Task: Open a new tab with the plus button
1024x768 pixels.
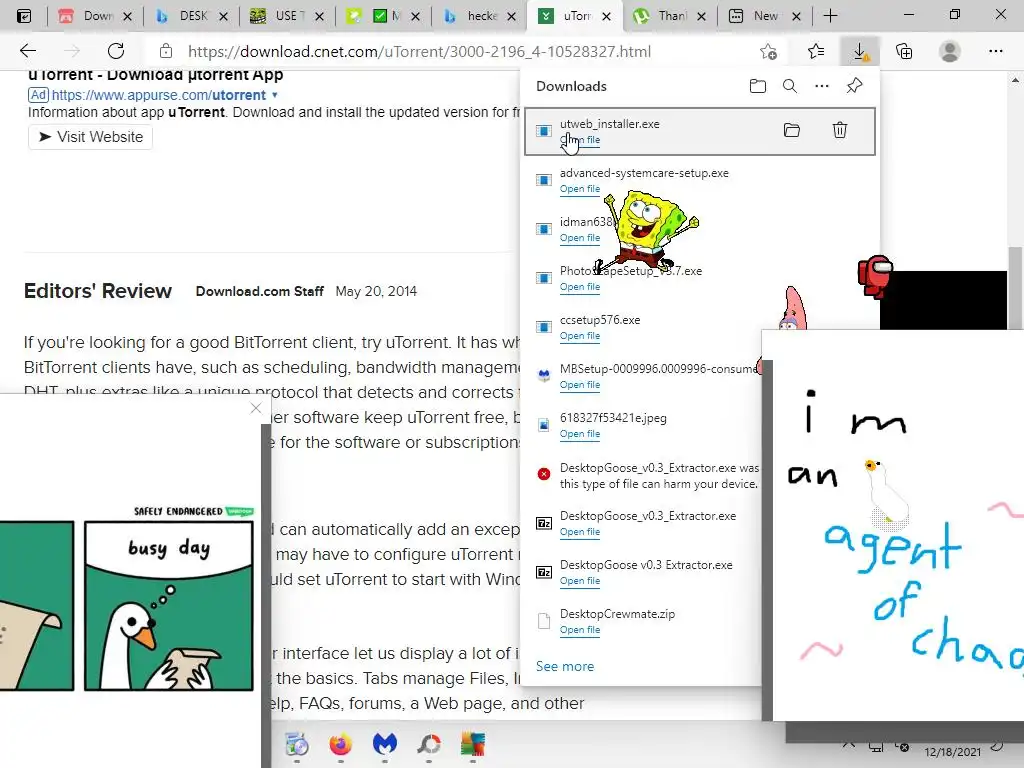Action: [x=830, y=16]
